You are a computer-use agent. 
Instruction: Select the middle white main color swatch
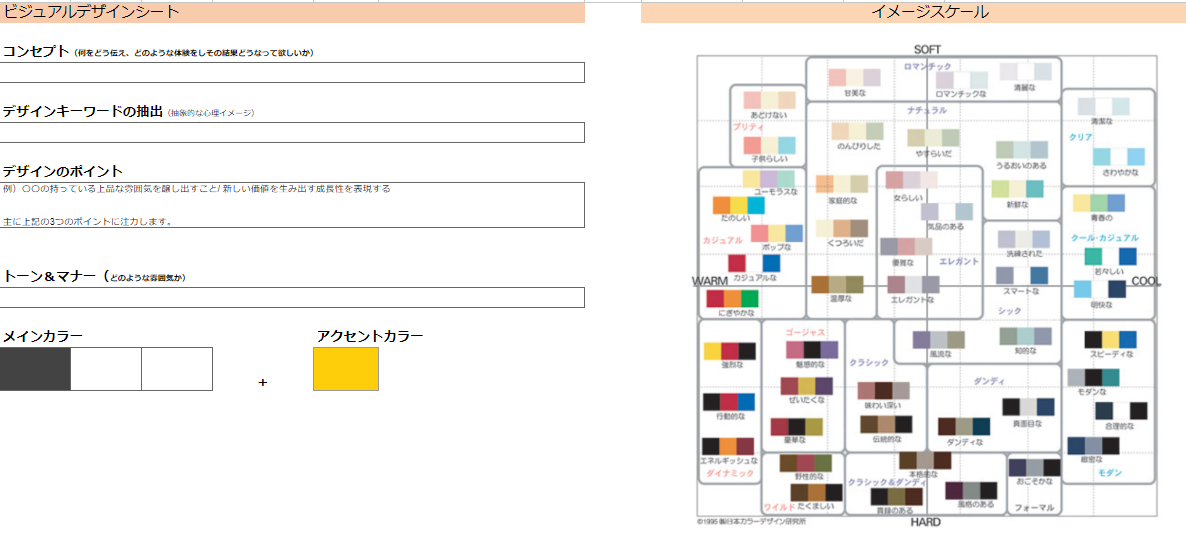[x=106, y=369]
